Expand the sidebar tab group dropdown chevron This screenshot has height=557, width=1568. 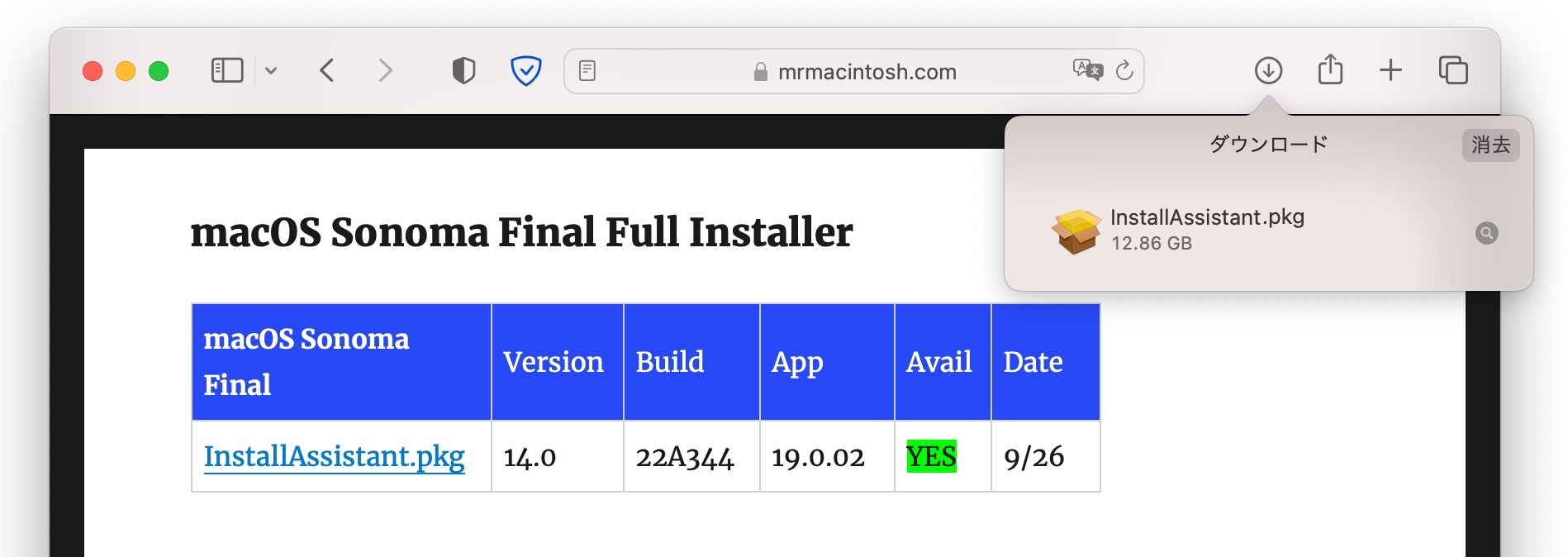(271, 71)
